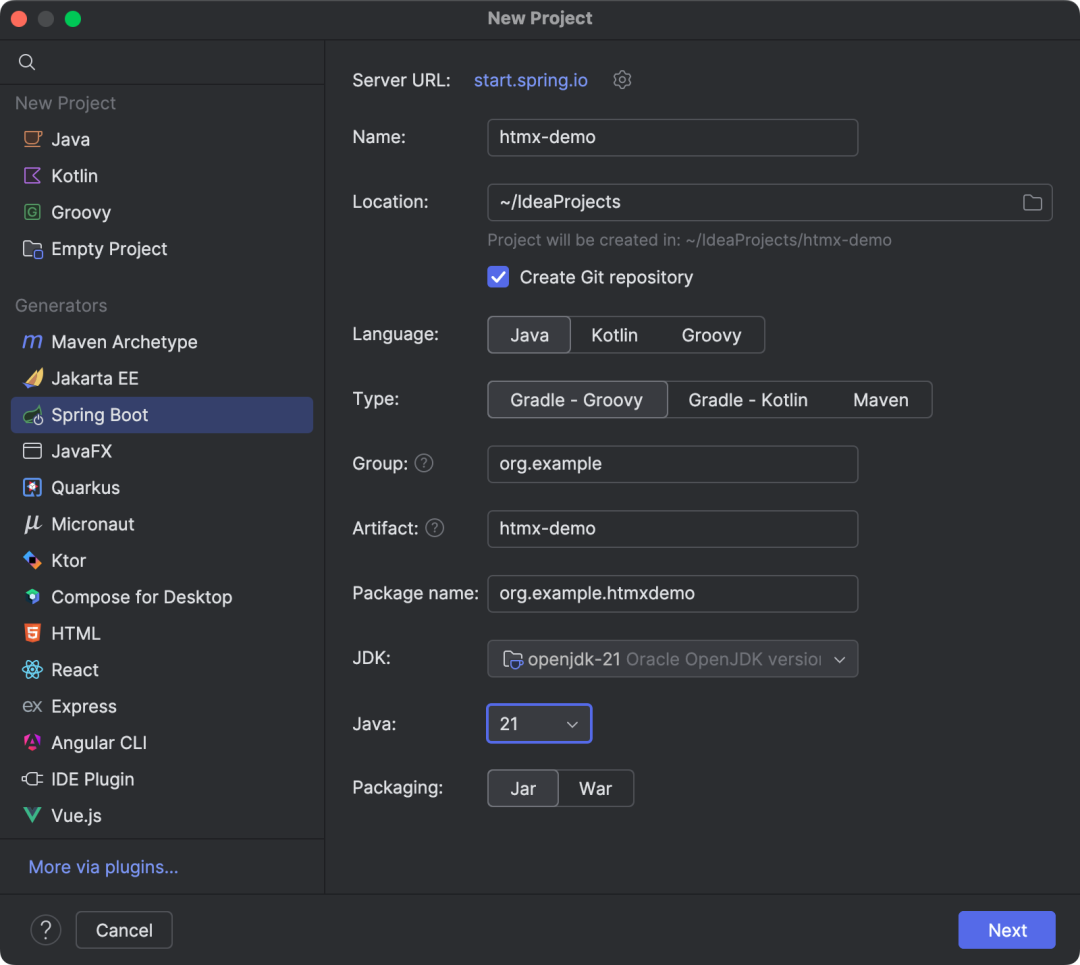Select Jar packaging option
This screenshot has width=1080, height=965.
click(x=523, y=789)
